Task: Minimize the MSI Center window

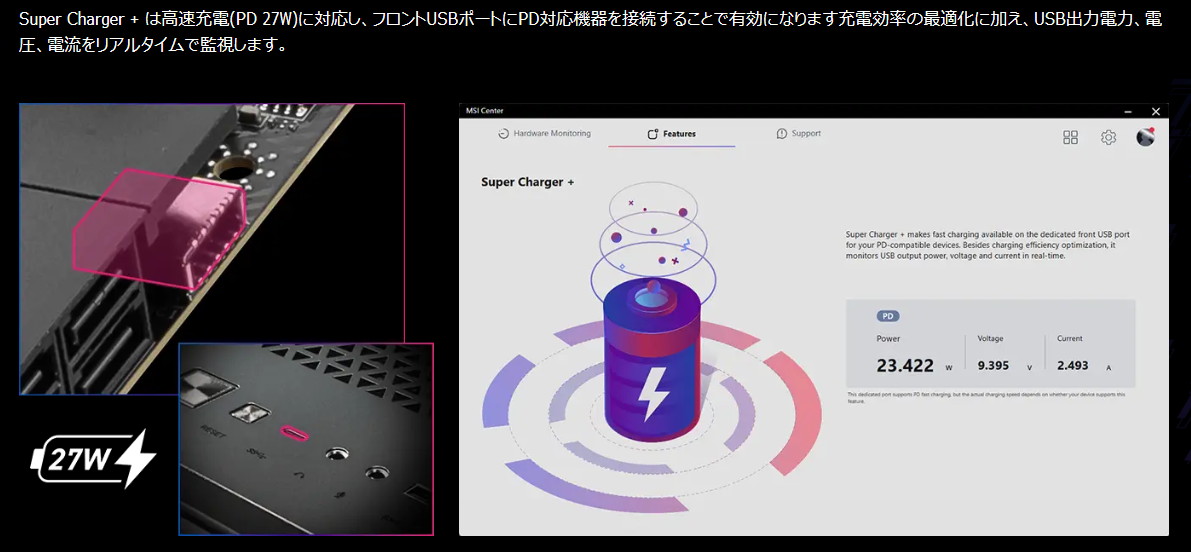Action: pos(1129,111)
